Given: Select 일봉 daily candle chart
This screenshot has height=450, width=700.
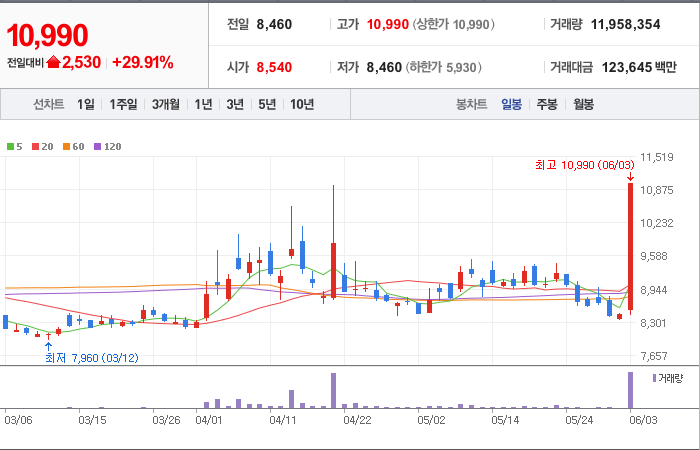Looking at the screenshot, I should 511,104.
